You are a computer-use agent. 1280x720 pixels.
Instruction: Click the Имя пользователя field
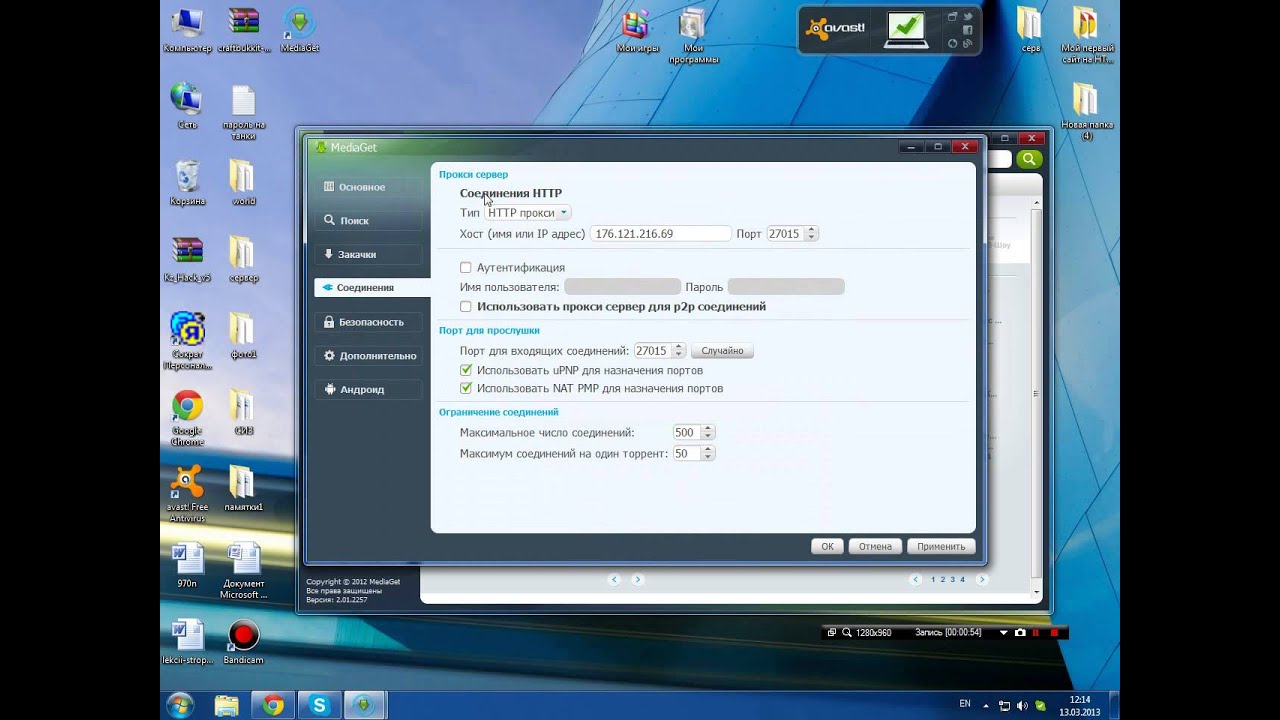(x=622, y=287)
